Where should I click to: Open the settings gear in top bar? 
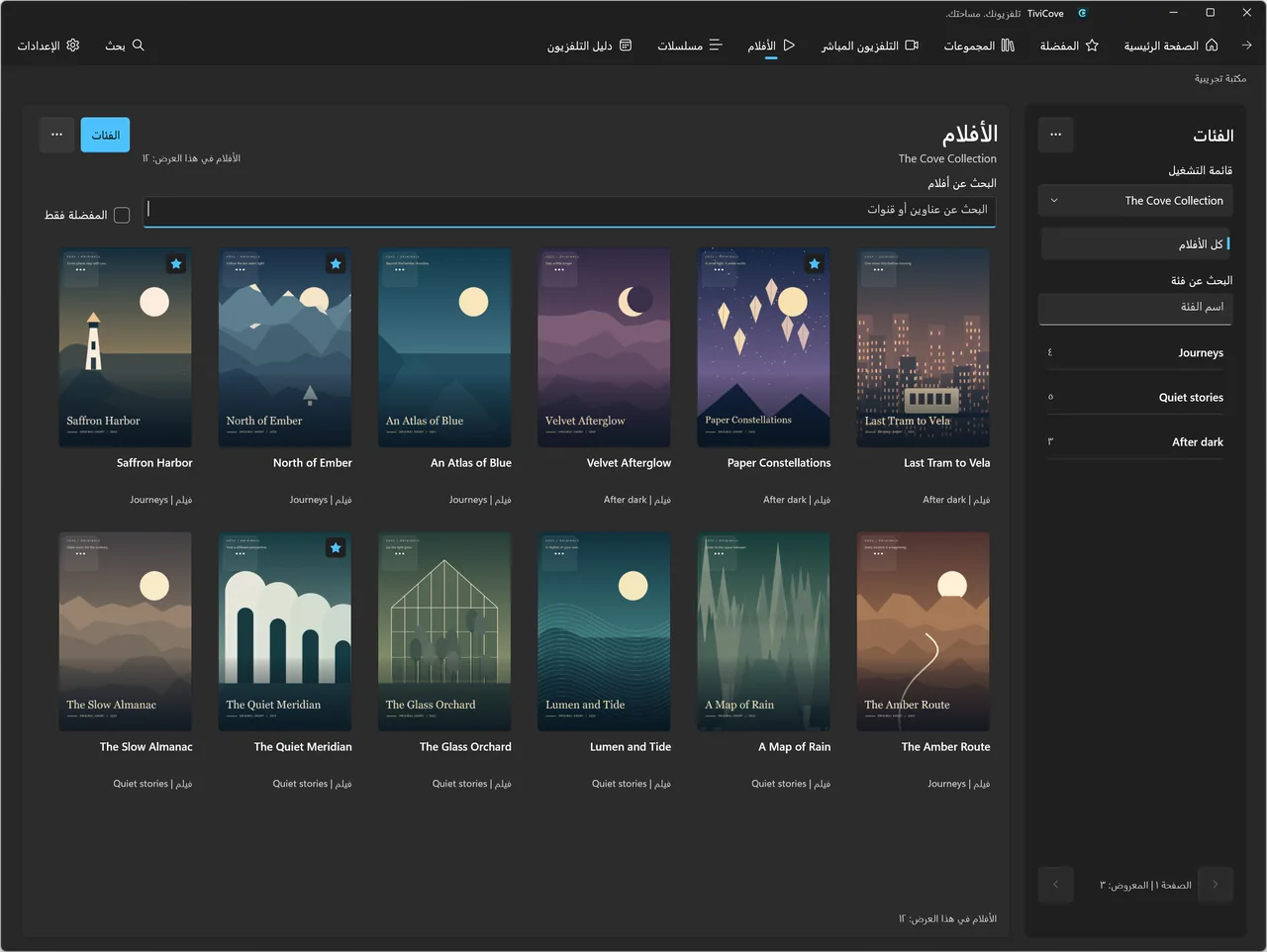[72, 46]
